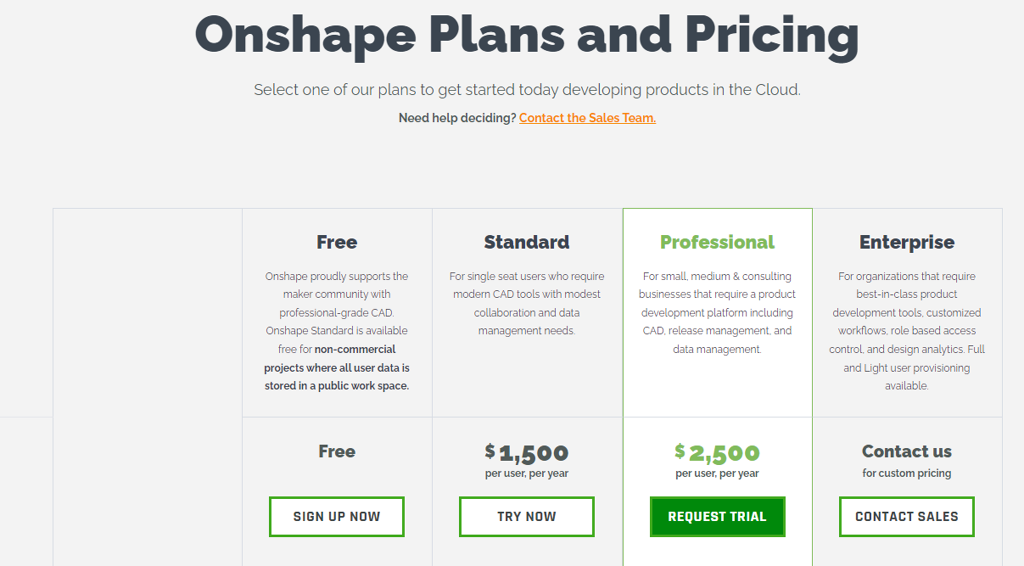Click the Contact us pricing label

(906, 451)
